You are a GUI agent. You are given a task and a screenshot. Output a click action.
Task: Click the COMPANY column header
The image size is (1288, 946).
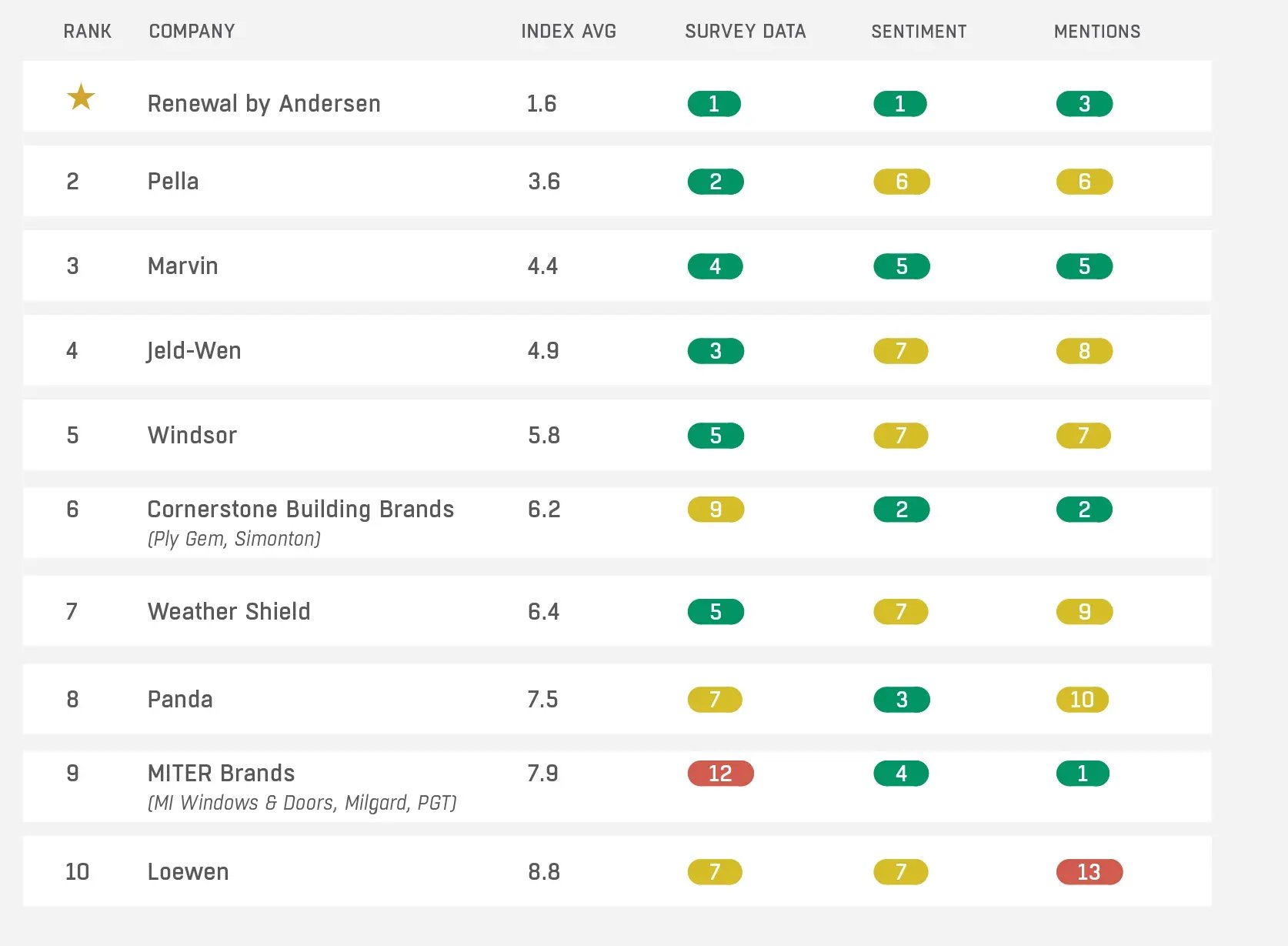[192, 32]
